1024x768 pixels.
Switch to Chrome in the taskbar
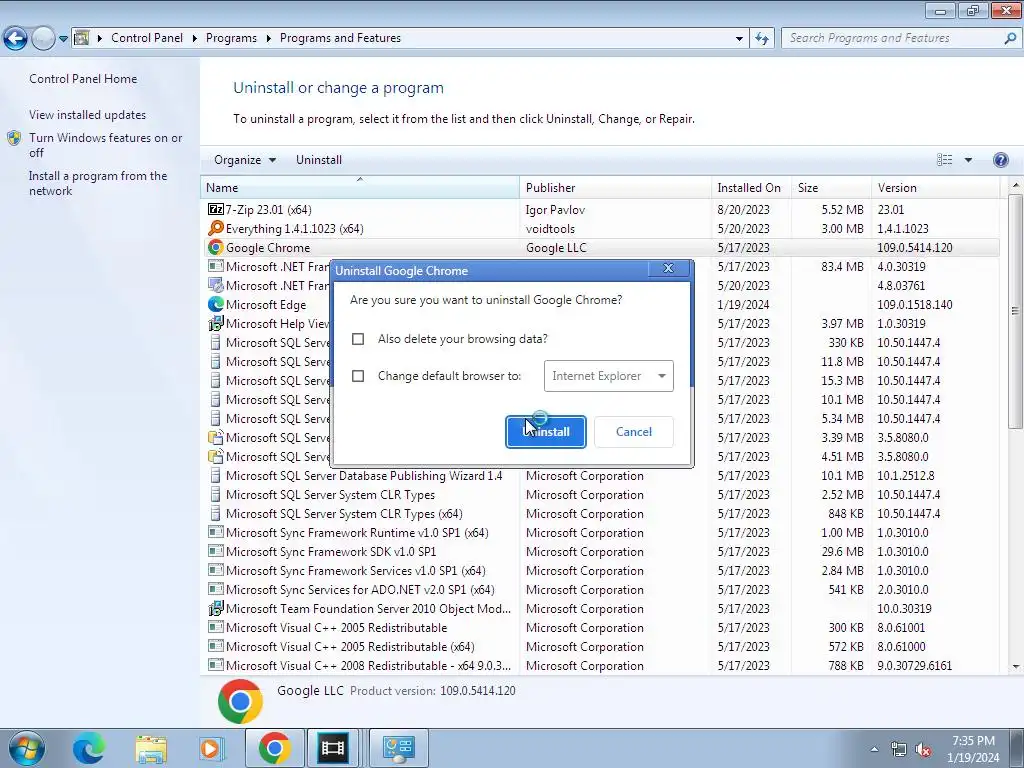[x=274, y=748]
